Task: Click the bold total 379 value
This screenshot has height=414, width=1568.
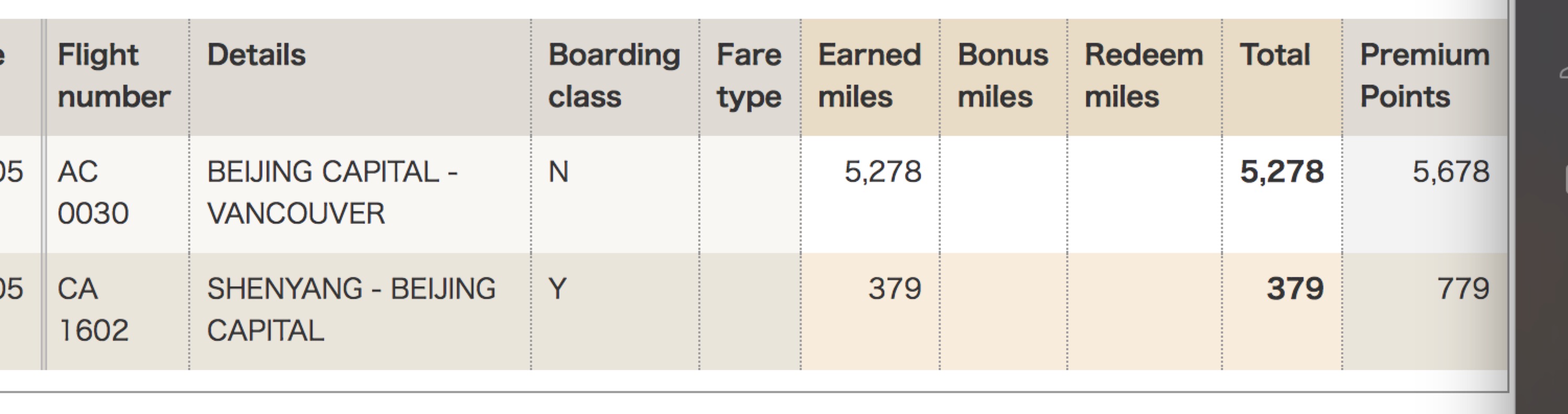Action: coord(1295,289)
